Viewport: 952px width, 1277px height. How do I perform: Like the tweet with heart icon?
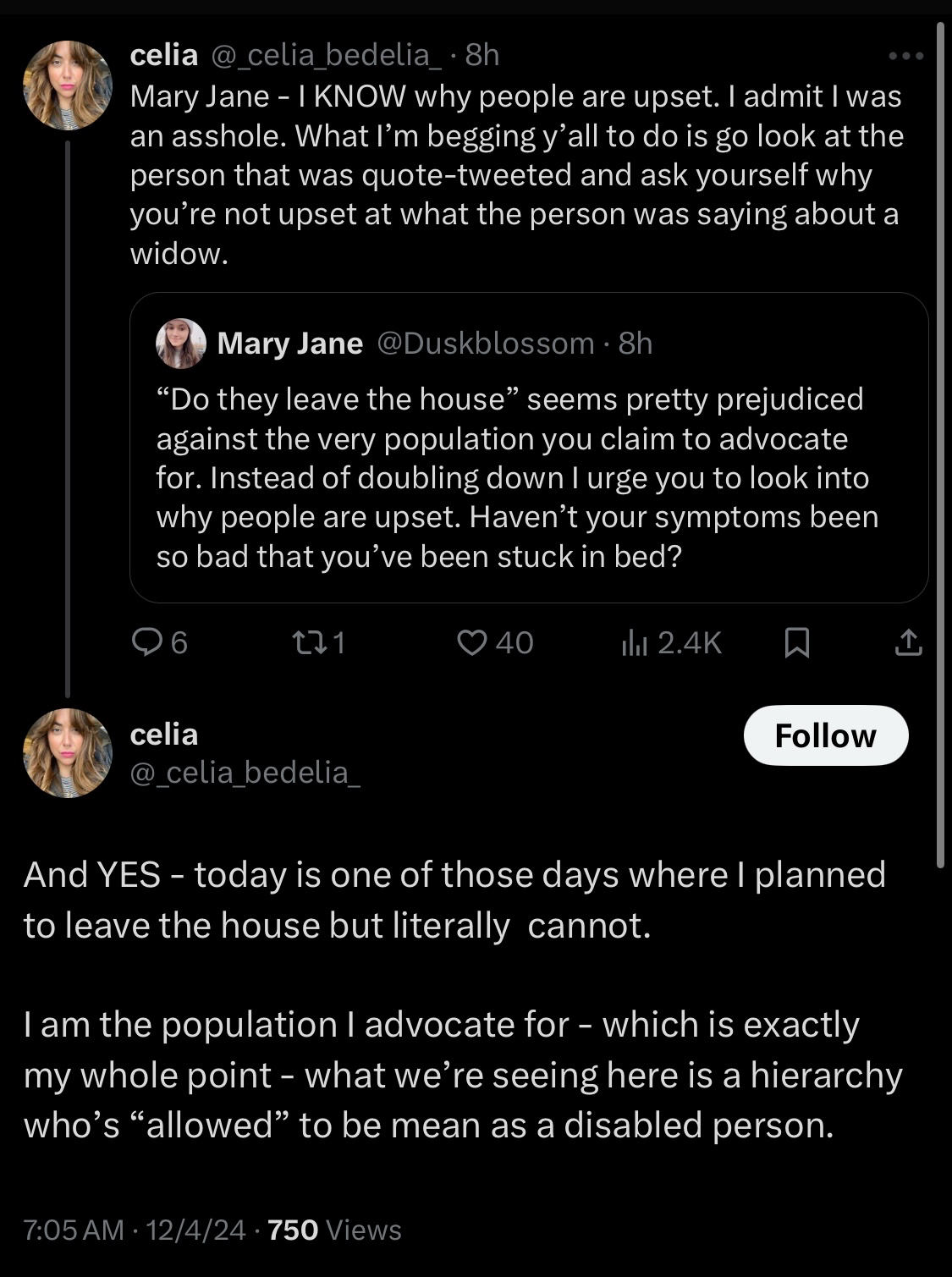click(x=470, y=643)
